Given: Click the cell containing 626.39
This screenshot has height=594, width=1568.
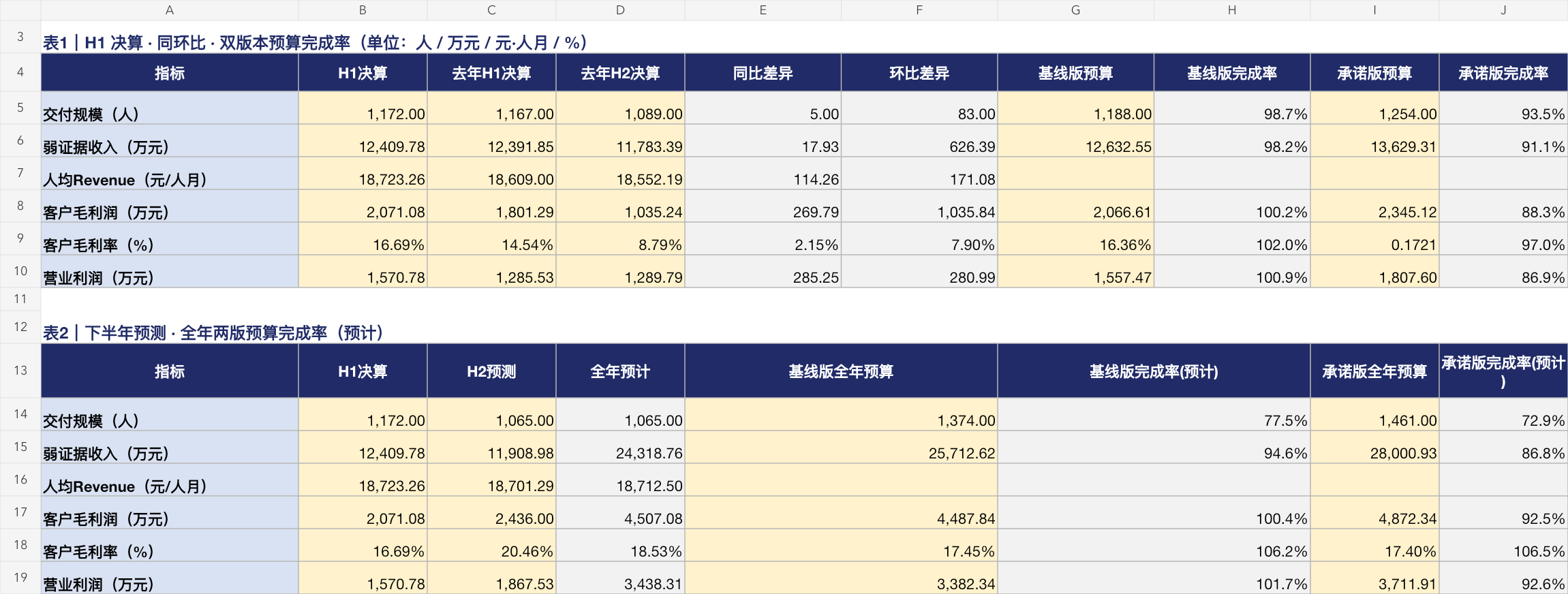Looking at the screenshot, I should point(919,141).
